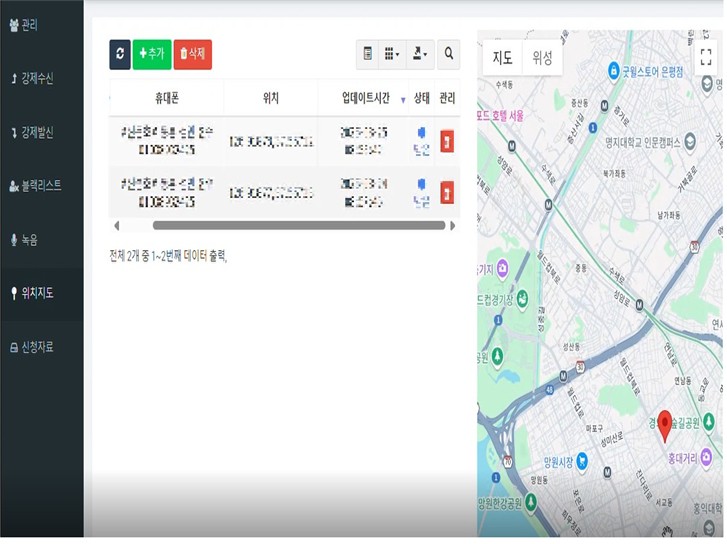This screenshot has height=544, width=727.
Task: Click the red 삭제 button
Action: pyautogui.click(x=193, y=54)
